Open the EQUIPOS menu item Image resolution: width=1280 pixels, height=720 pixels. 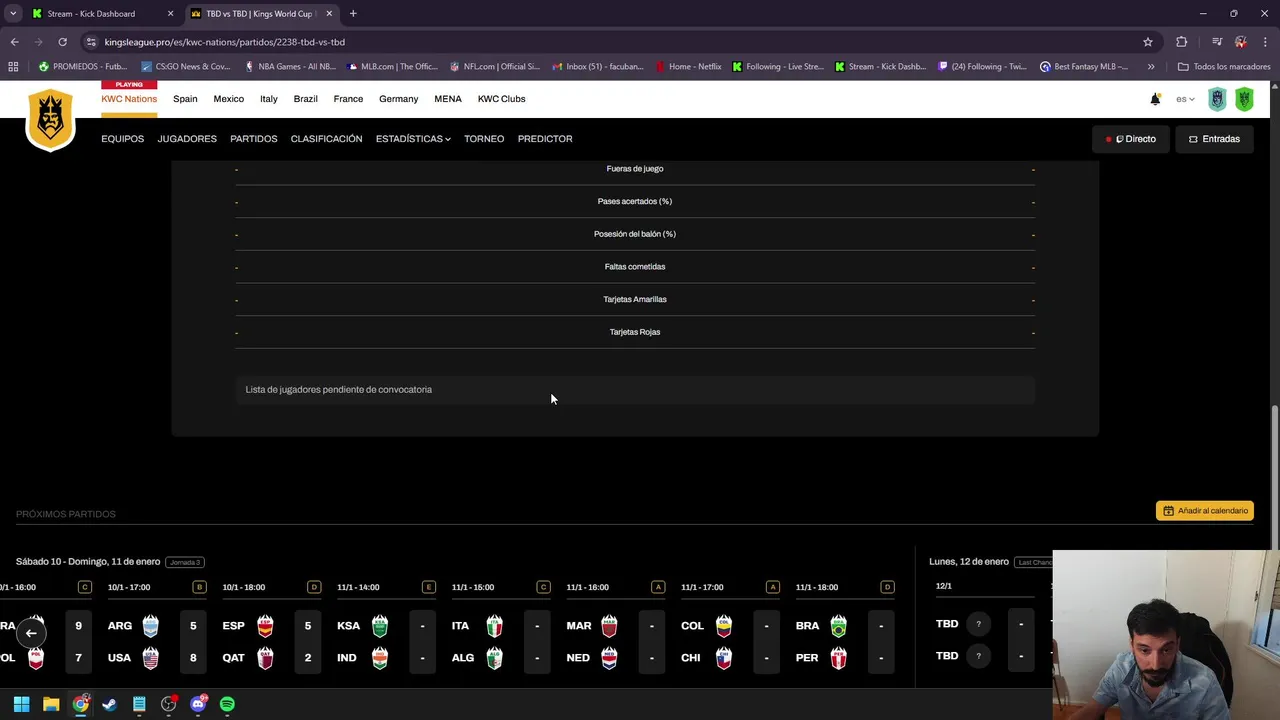122,139
